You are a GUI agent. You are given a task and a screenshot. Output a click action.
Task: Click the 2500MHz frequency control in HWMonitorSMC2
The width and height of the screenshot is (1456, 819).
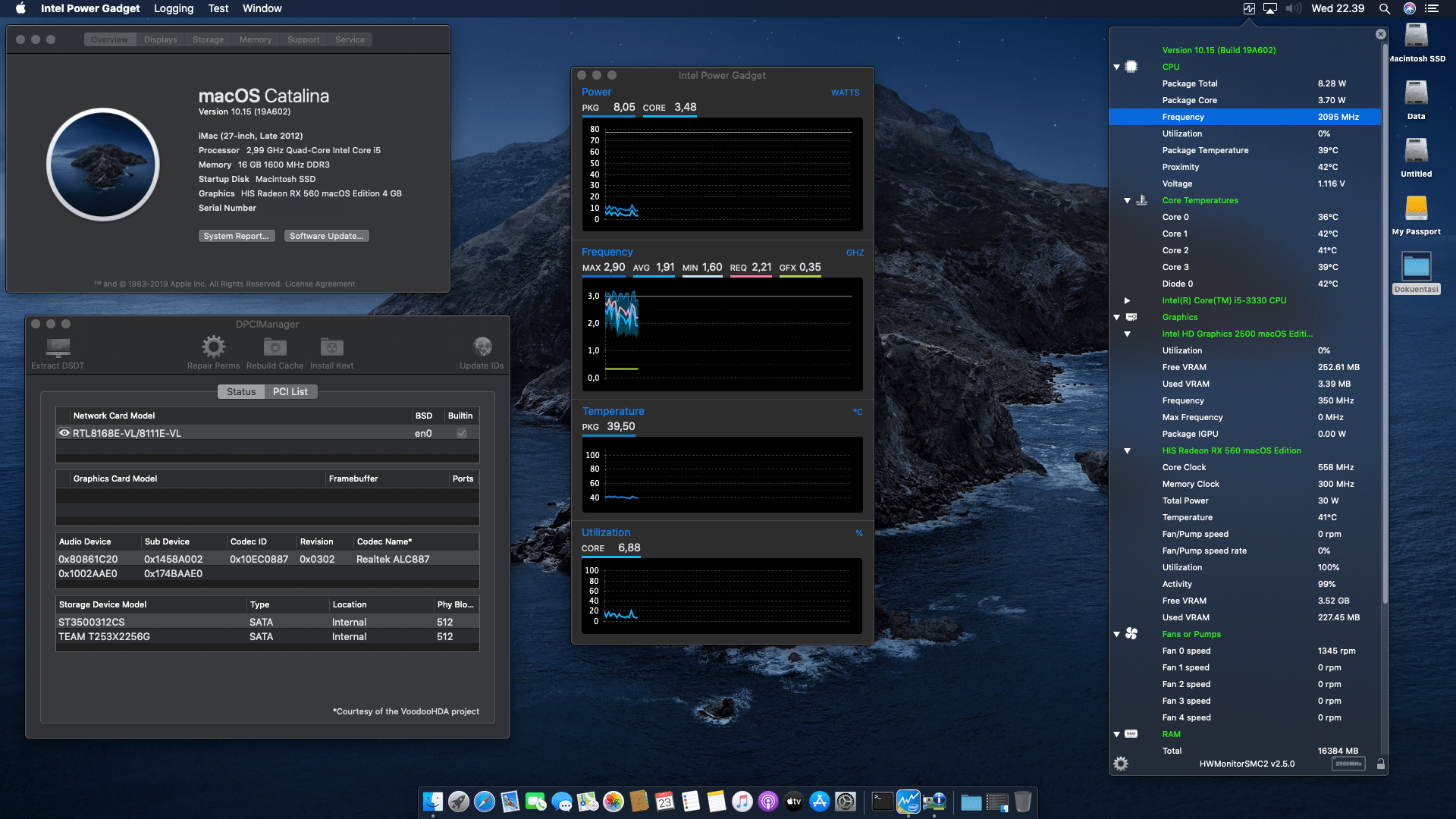pyautogui.click(x=1348, y=764)
